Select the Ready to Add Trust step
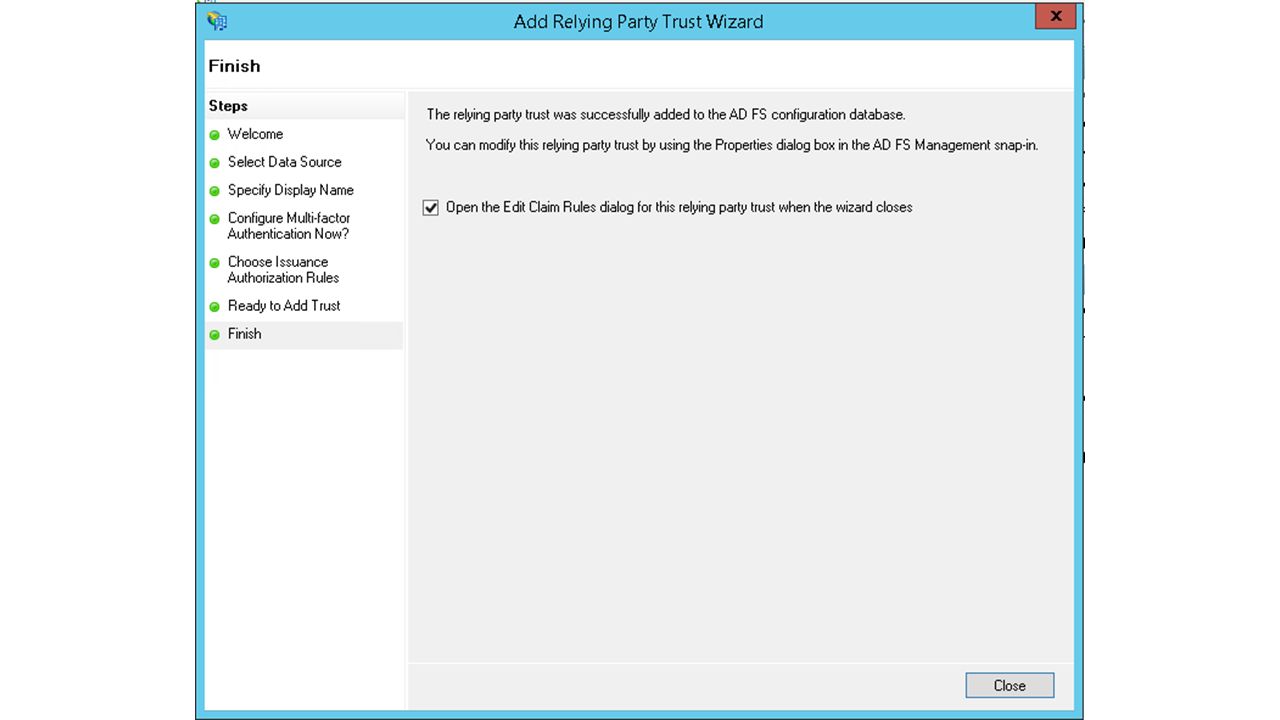The image size is (1280, 720). tap(284, 306)
